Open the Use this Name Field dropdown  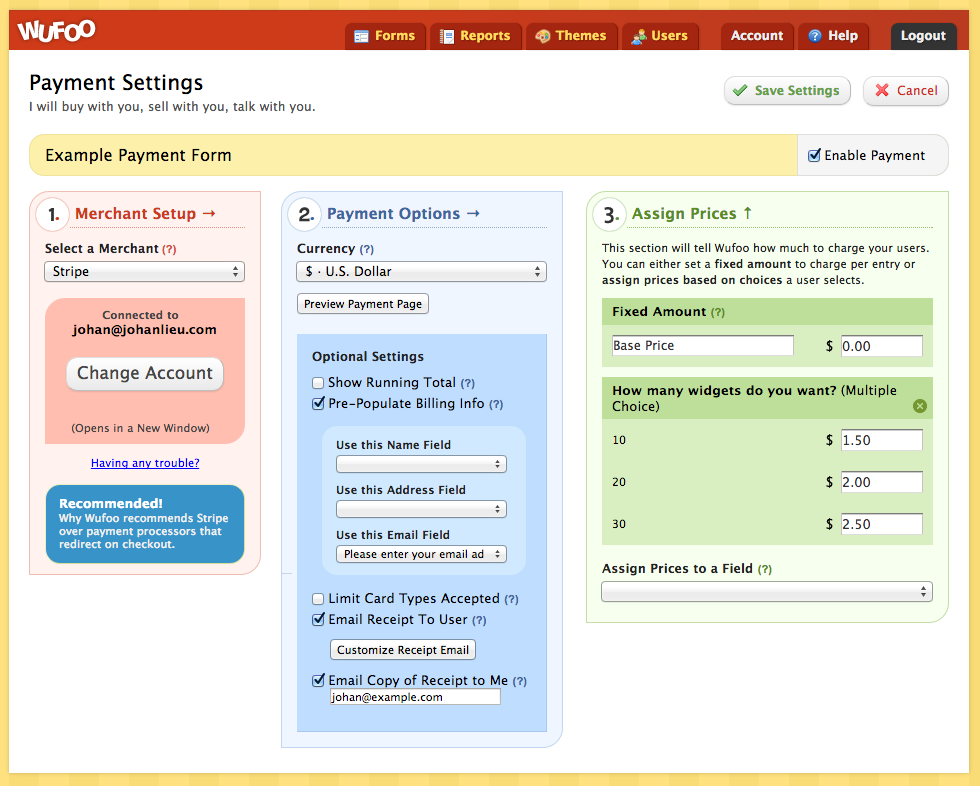(421, 464)
